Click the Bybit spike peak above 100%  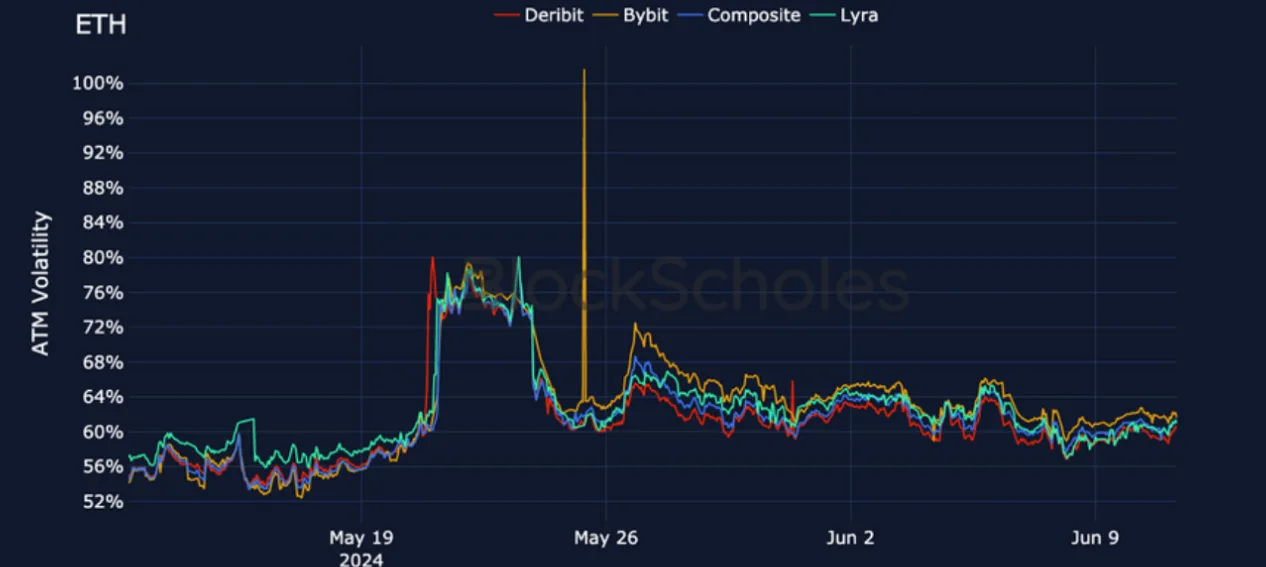point(584,71)
